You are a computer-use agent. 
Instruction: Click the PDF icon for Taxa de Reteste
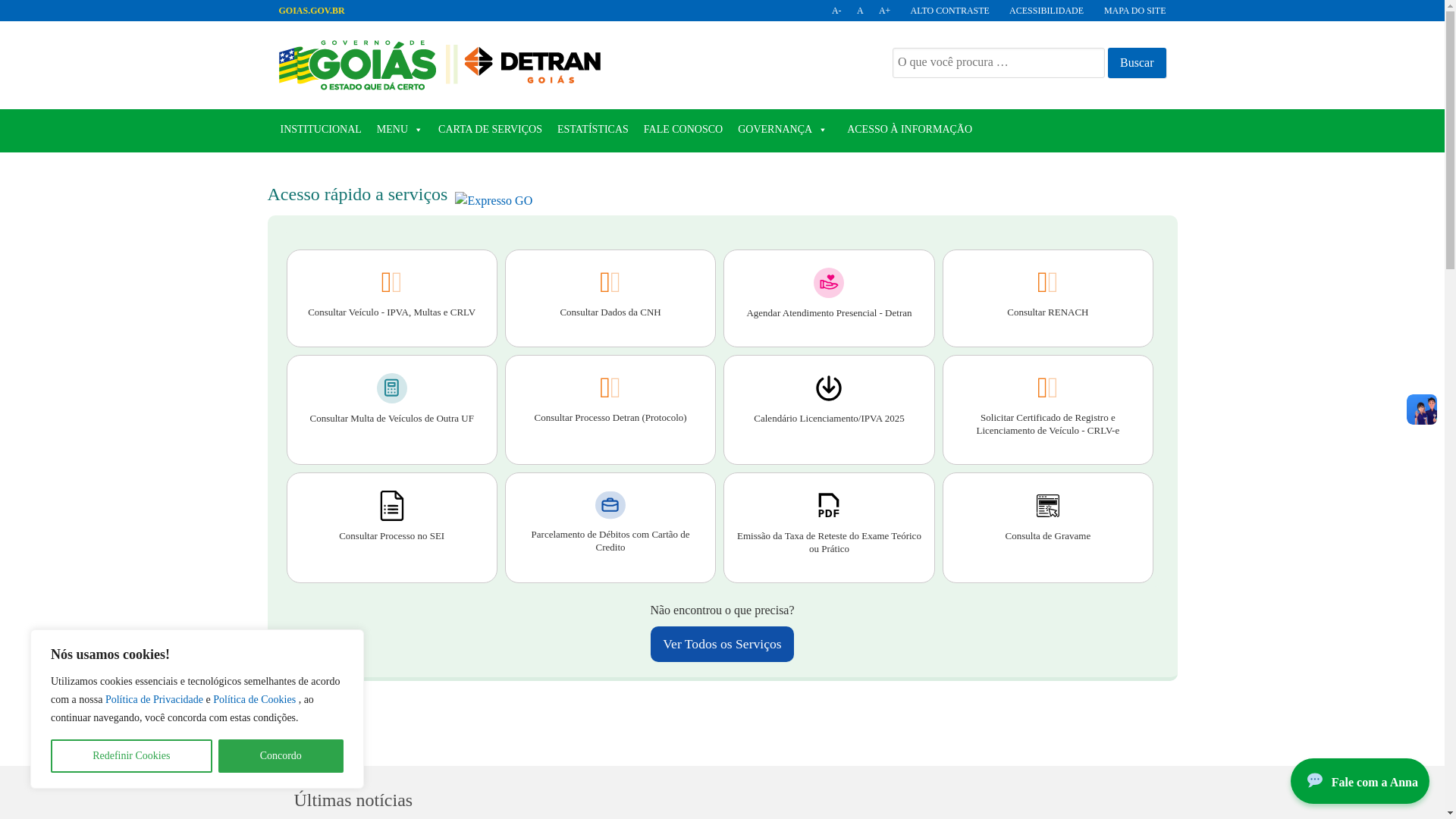click(x=828, y=506)
